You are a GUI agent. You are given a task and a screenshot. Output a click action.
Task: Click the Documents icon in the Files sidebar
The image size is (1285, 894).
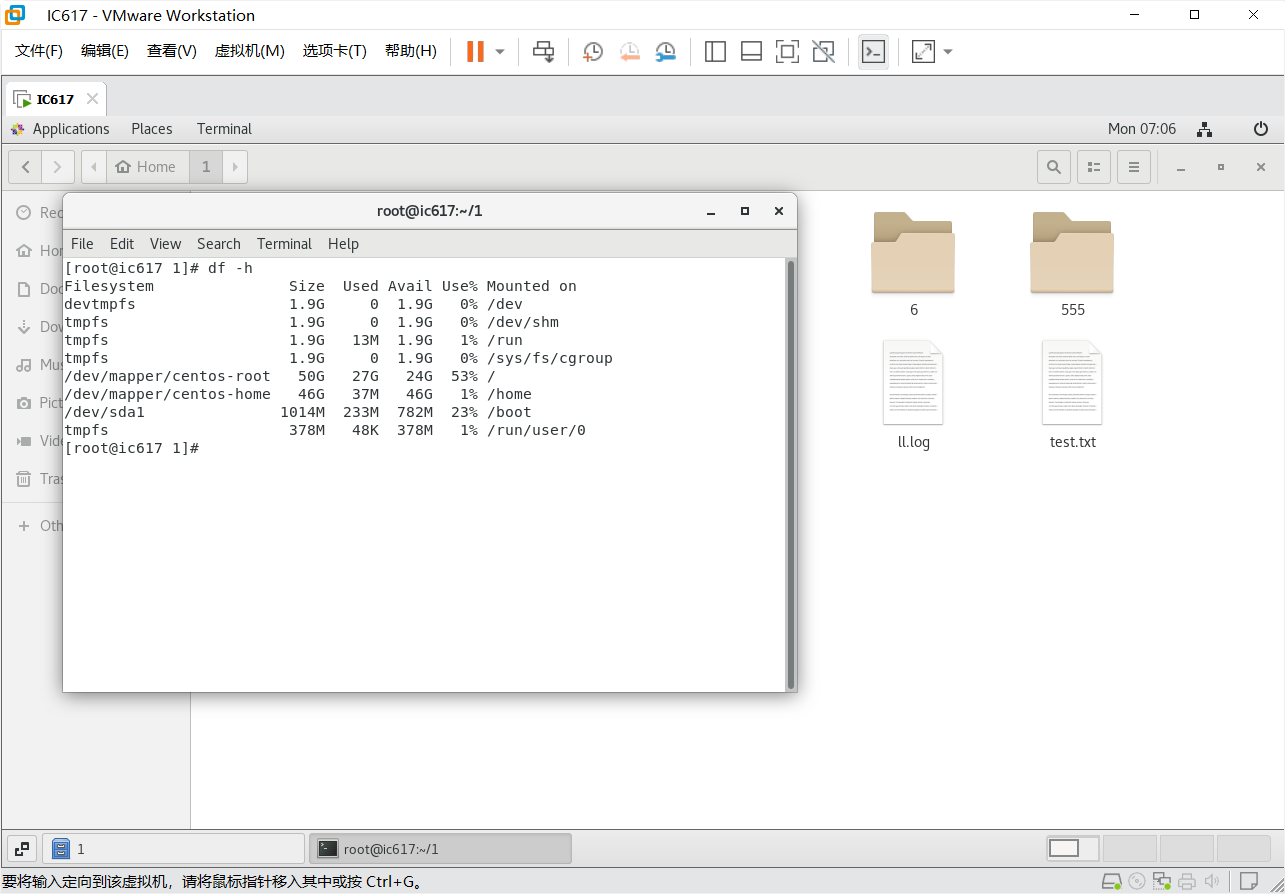click(24, 289)
